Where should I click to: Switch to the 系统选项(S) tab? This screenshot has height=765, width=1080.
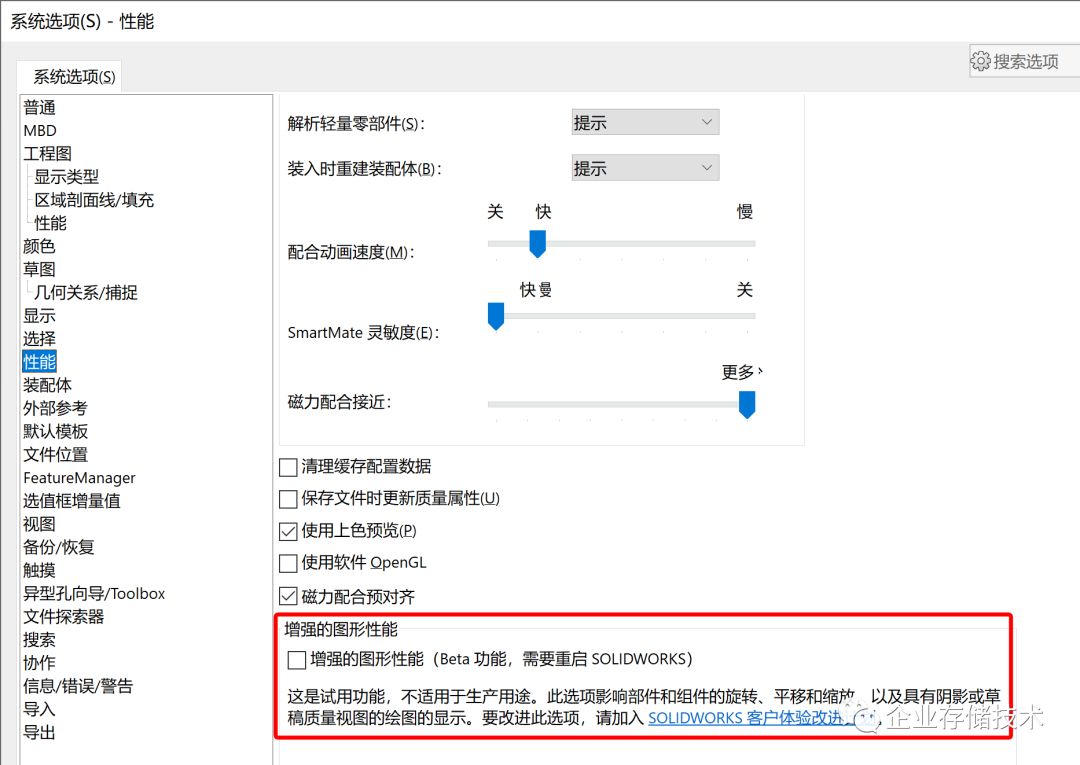click(69, 75)
